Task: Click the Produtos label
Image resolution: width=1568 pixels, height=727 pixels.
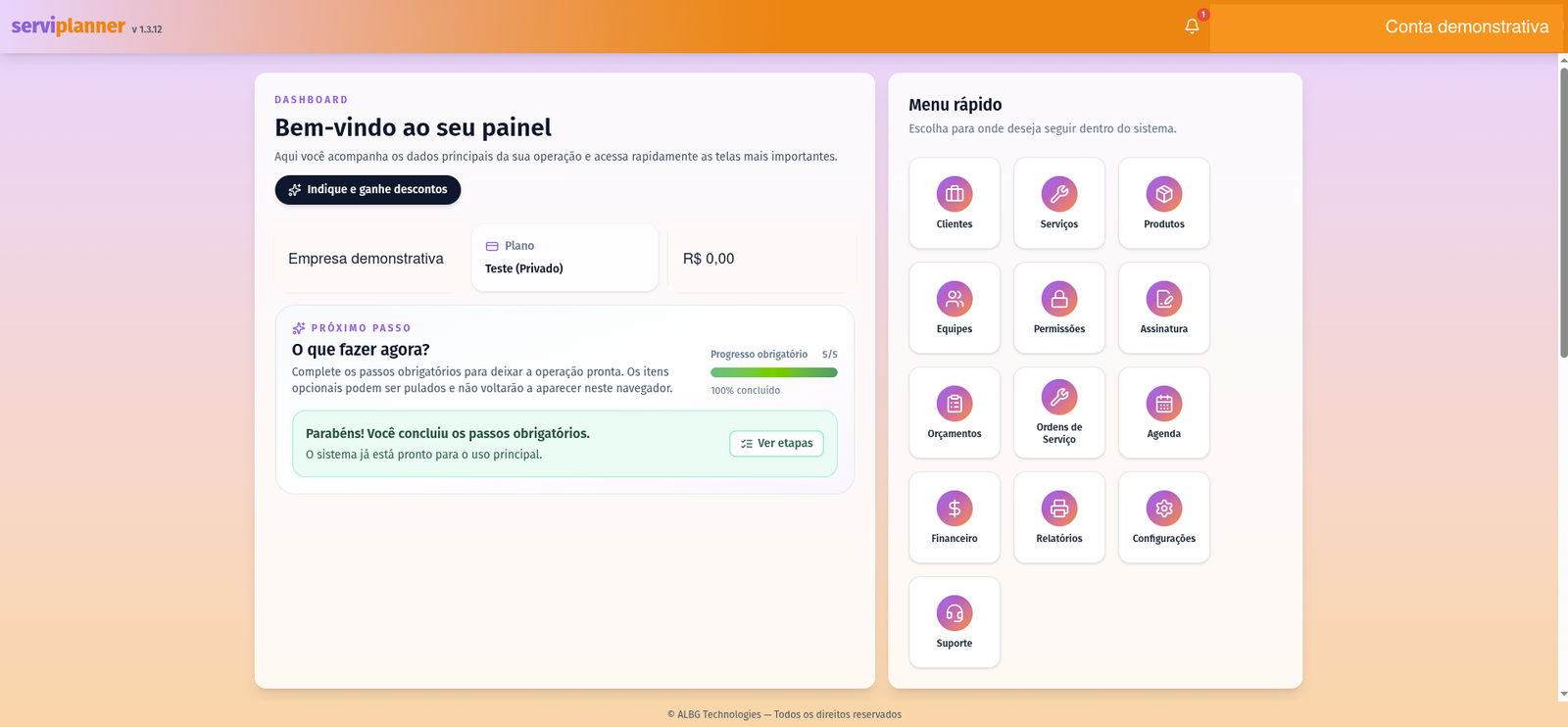Action: [1164, 224]
